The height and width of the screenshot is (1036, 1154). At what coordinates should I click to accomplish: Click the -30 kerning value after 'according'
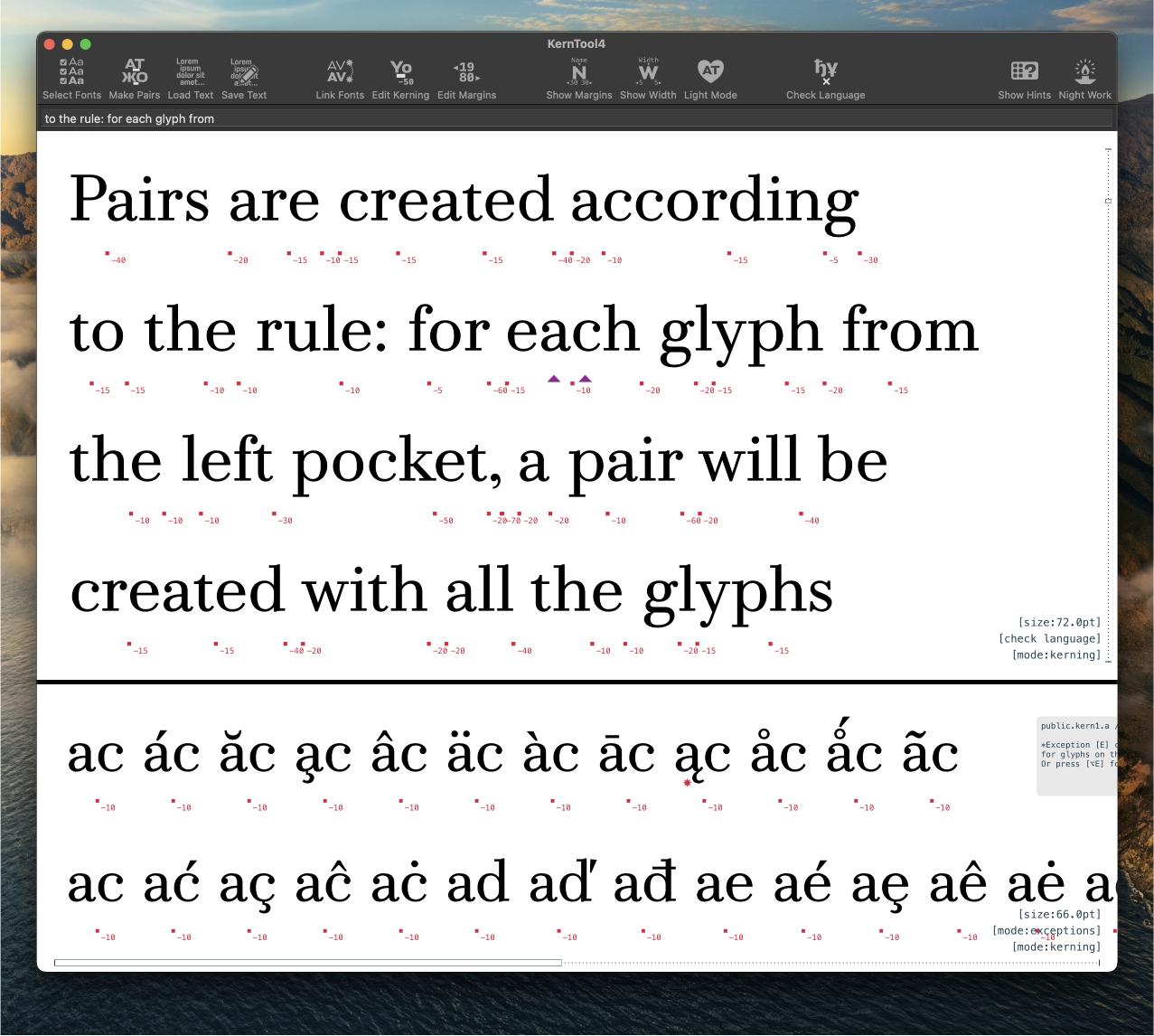(x=870, y=260)
